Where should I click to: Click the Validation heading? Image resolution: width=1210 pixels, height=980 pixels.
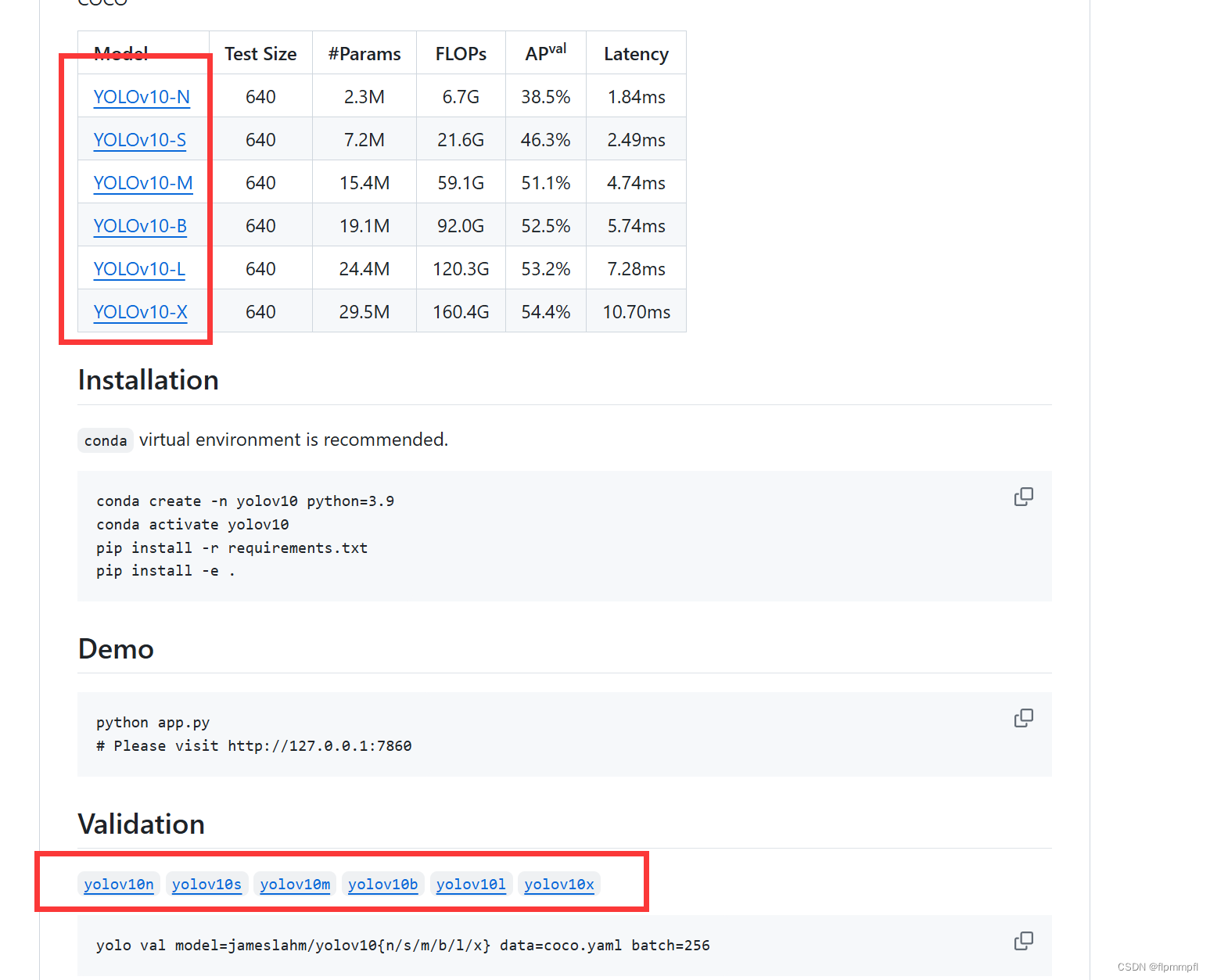click(x=142, y=824)
